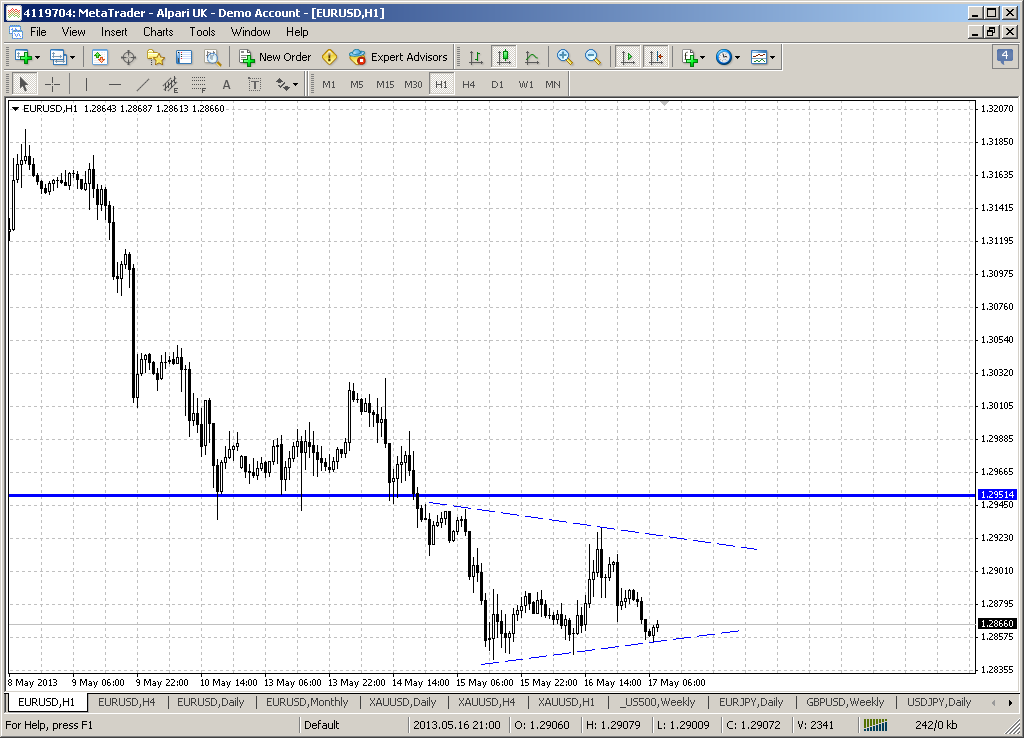Open the View menu
Image resolution: width=1024 pixels, height=738 pixels.
click(x=74, y=32)
